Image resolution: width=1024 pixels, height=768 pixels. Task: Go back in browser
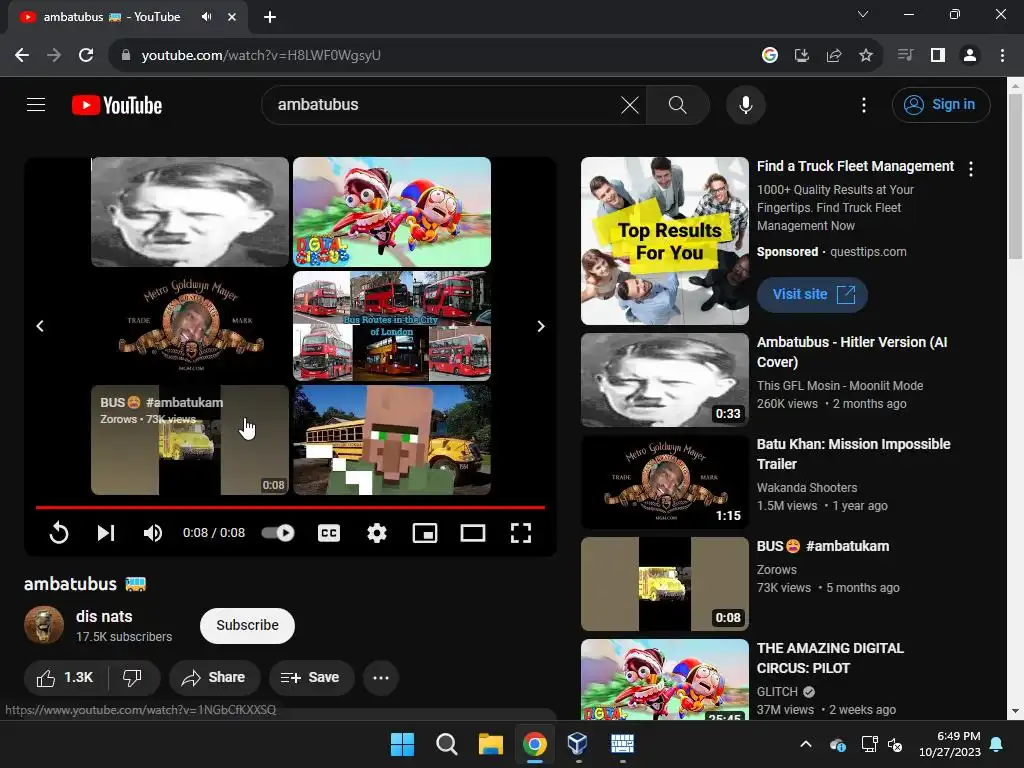point(22,56)
